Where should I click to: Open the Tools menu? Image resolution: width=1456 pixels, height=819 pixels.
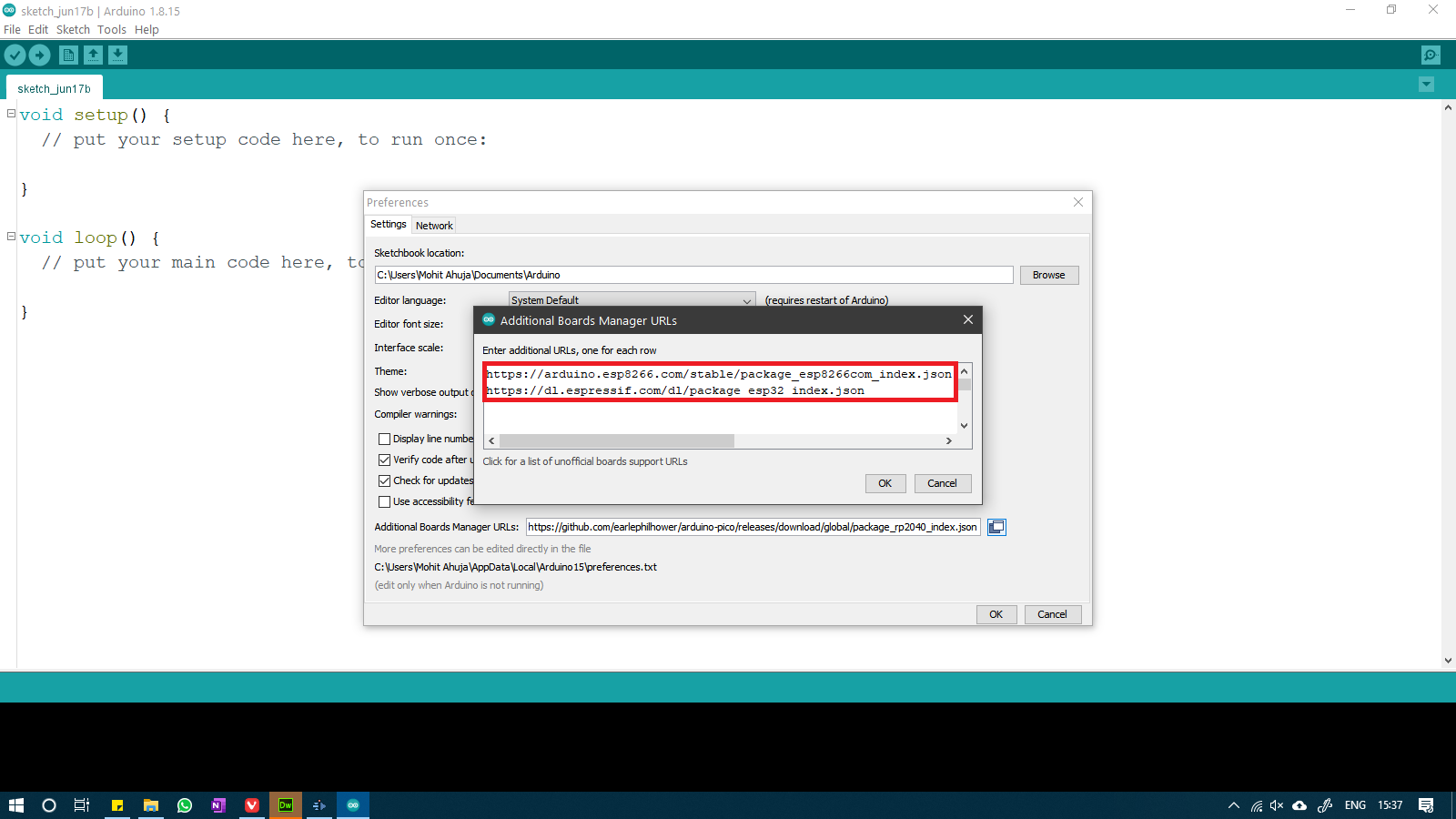(112, 29)
